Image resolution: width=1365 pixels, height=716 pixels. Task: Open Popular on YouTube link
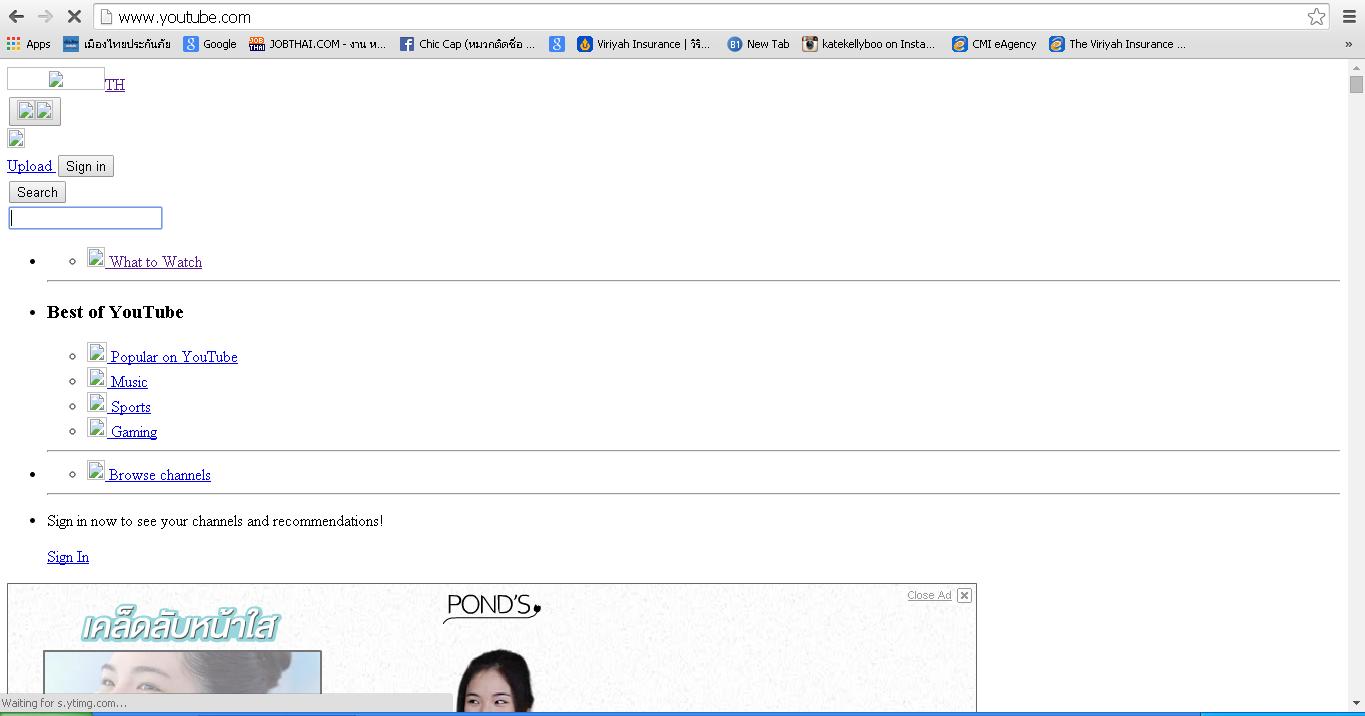(x=174, y=357)
